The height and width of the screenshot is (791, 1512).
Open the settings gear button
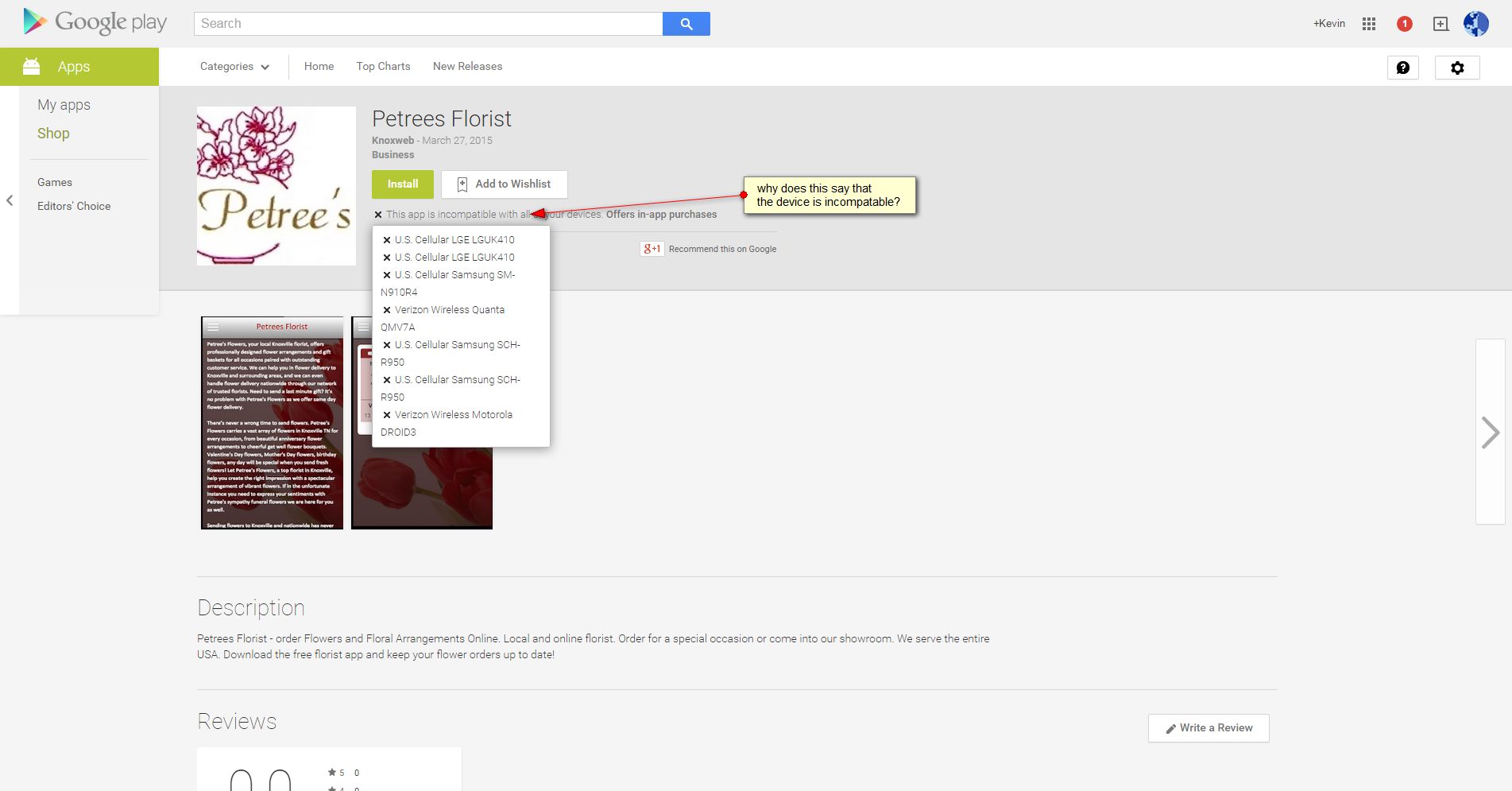click(x=1457, y=68)
